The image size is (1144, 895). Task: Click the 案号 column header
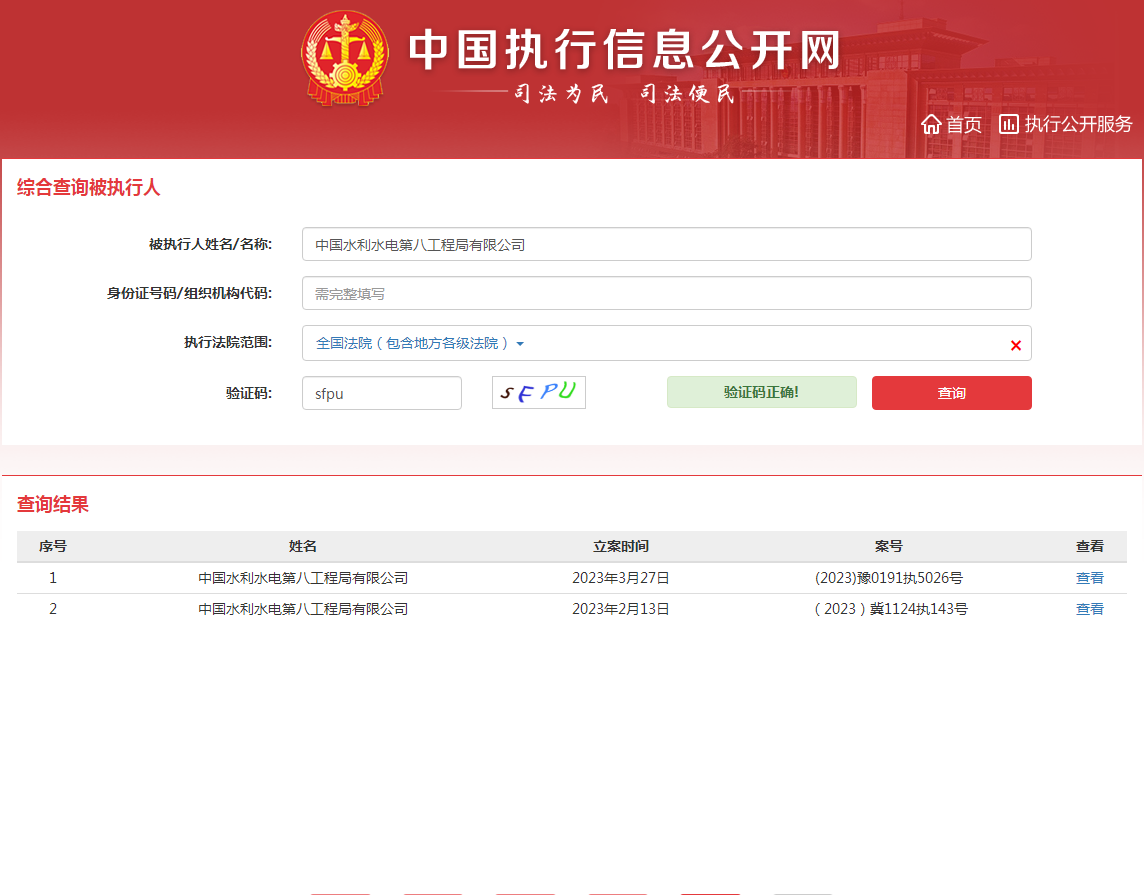tap(889, 546)
